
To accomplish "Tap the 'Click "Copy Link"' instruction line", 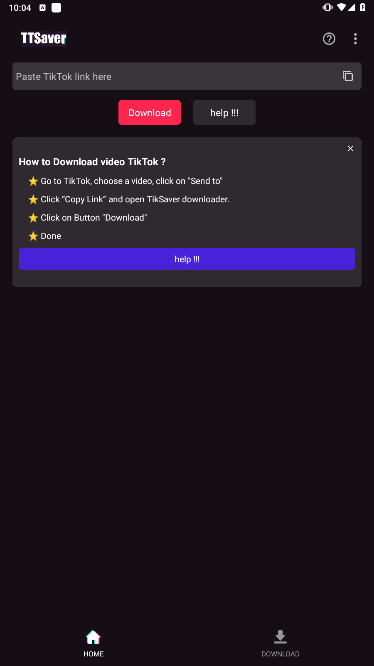I will [x=135, y=199].
